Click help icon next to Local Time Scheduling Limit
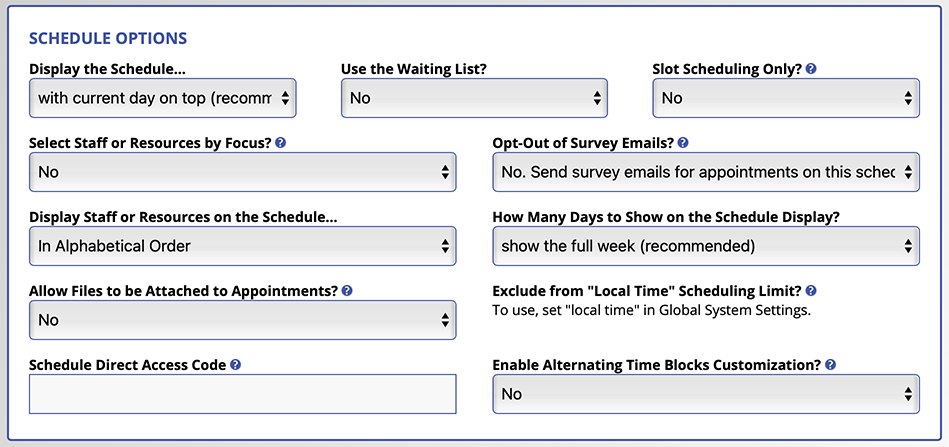949x447 pixels. tap(812, 291)
